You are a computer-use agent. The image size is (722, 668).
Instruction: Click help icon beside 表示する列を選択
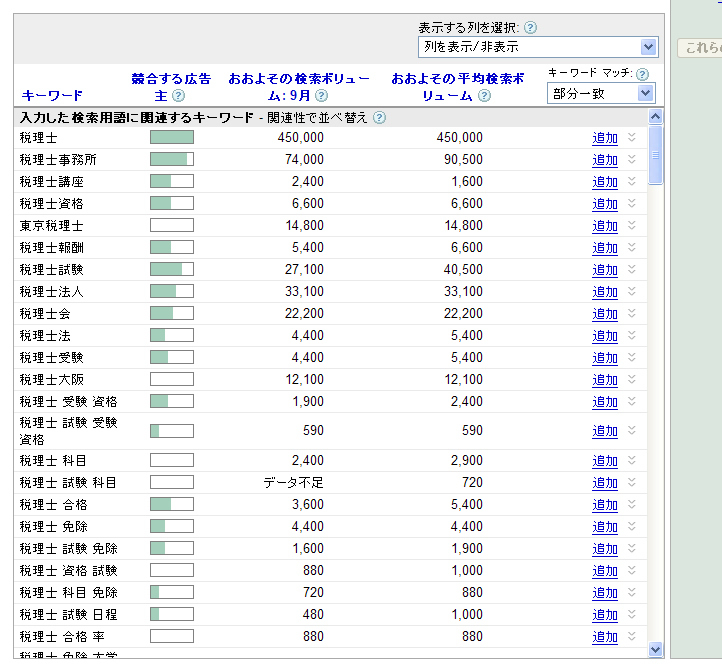click(530, 28)
